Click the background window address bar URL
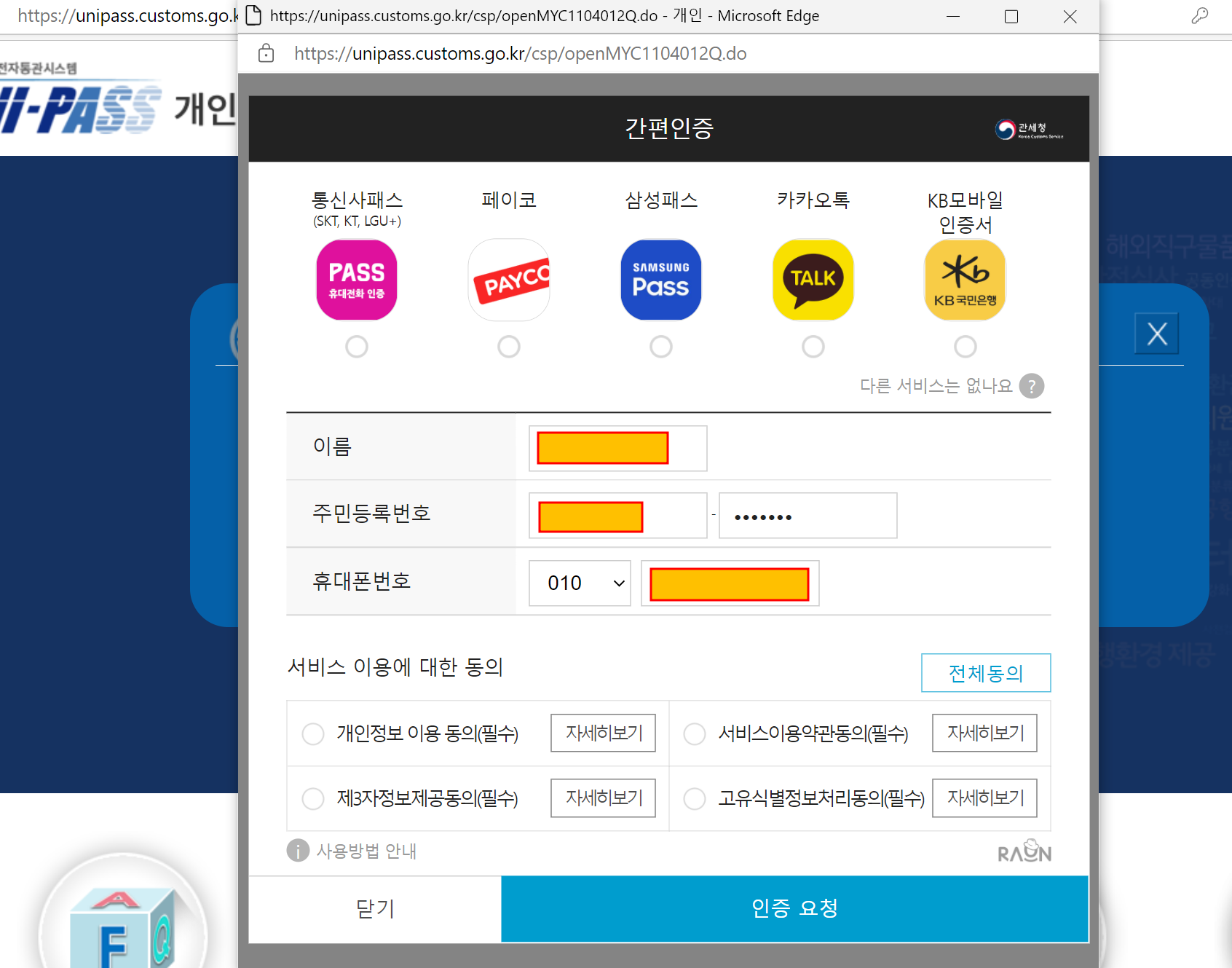 [127, 15]
